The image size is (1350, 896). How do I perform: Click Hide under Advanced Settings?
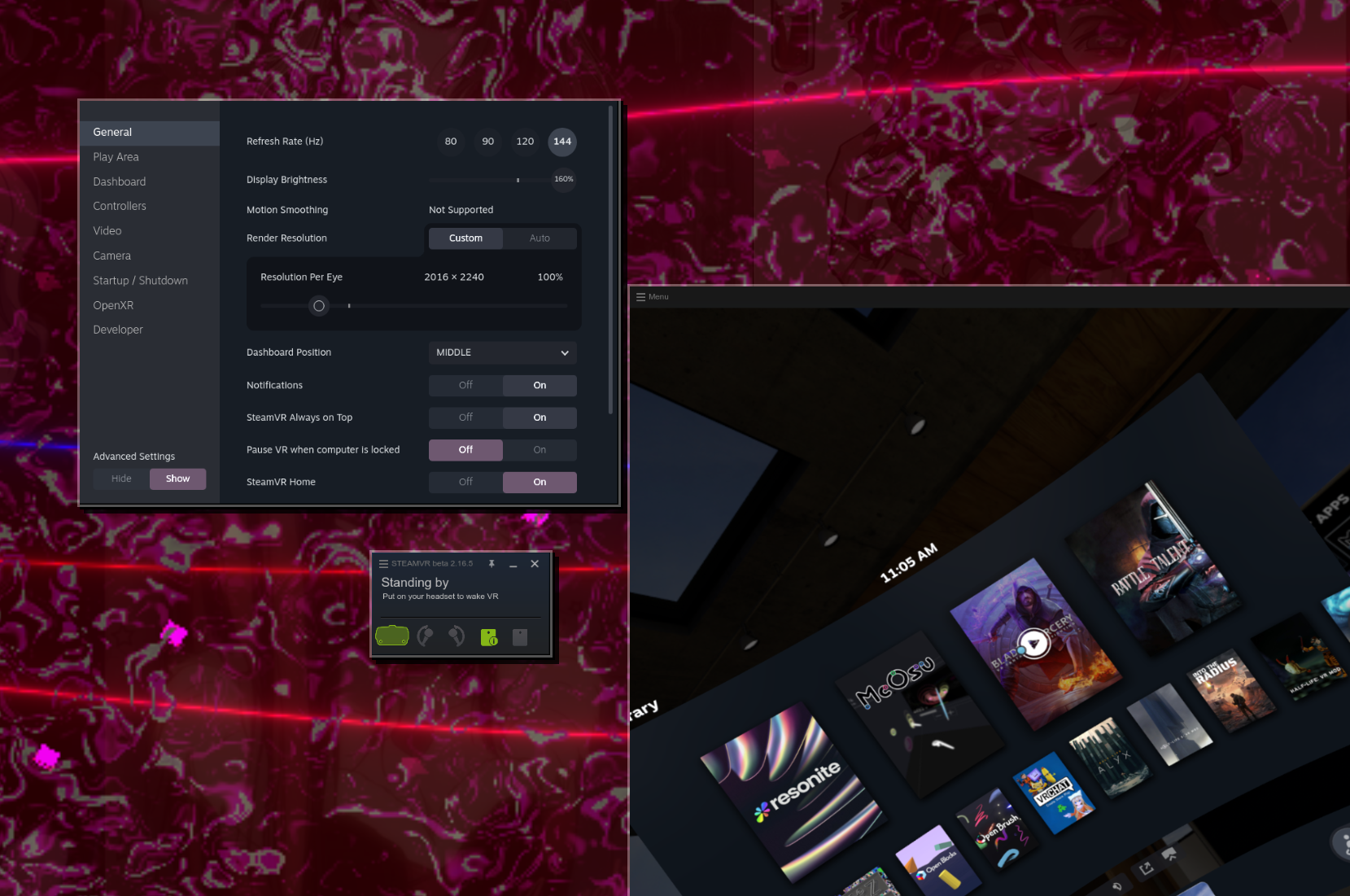[121, 479]
